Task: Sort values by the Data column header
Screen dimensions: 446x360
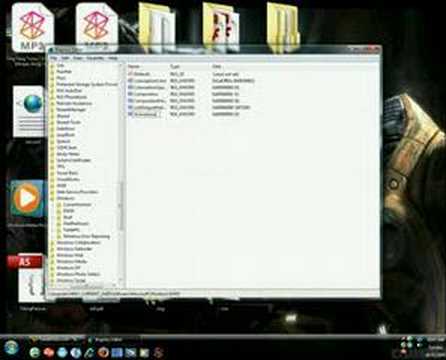Action: 217,67
